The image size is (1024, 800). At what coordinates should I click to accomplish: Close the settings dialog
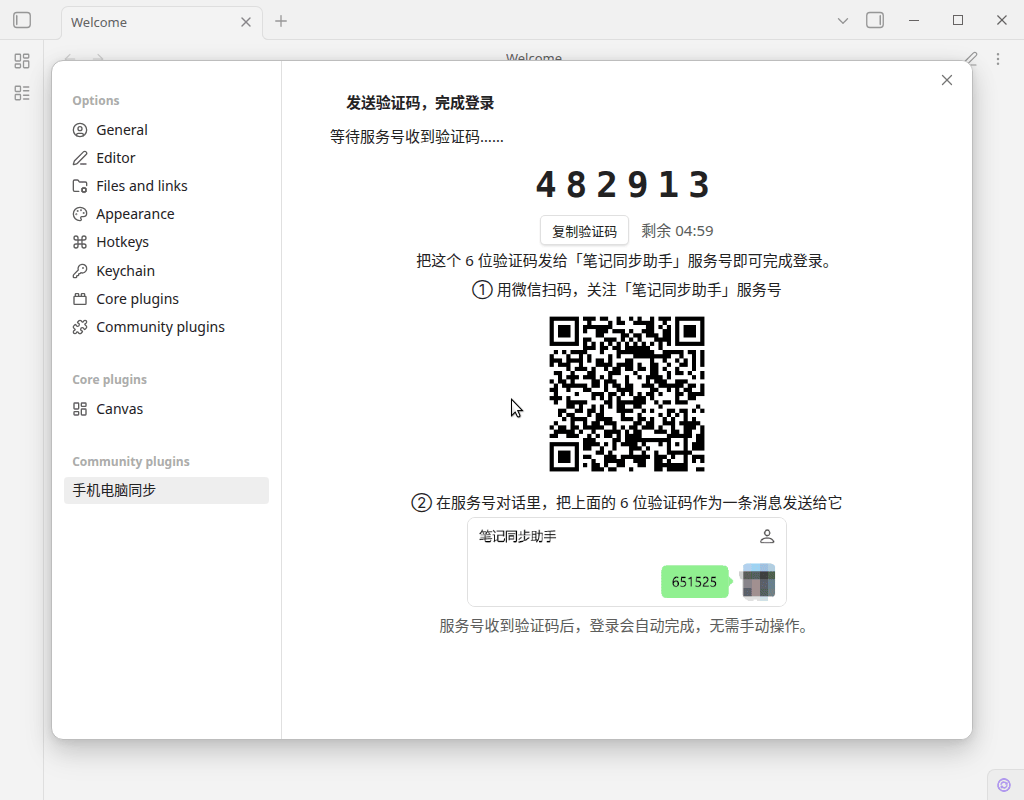pos(946,80)
